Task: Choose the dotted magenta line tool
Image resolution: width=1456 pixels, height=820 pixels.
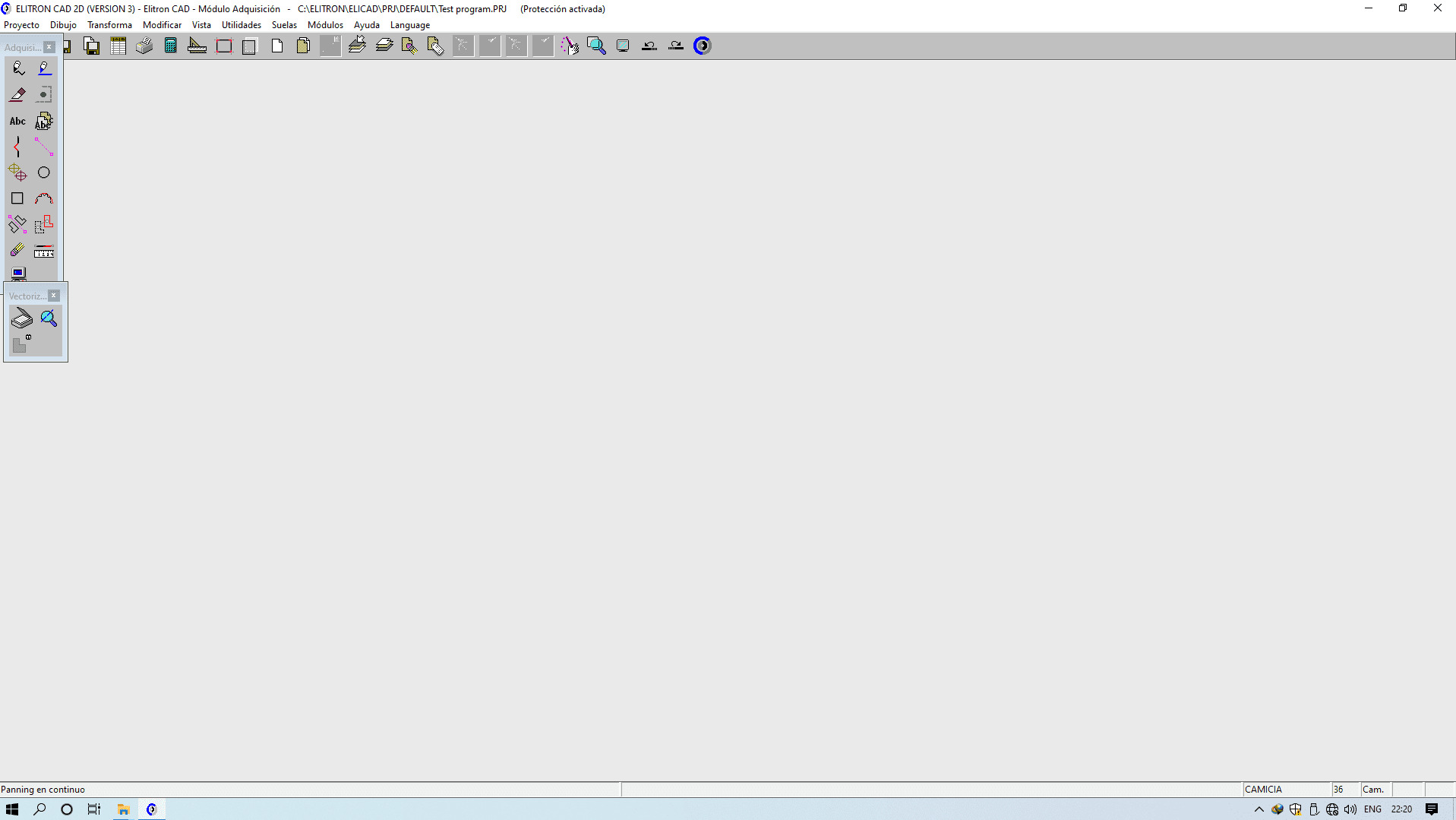Action: pos(44,147)
